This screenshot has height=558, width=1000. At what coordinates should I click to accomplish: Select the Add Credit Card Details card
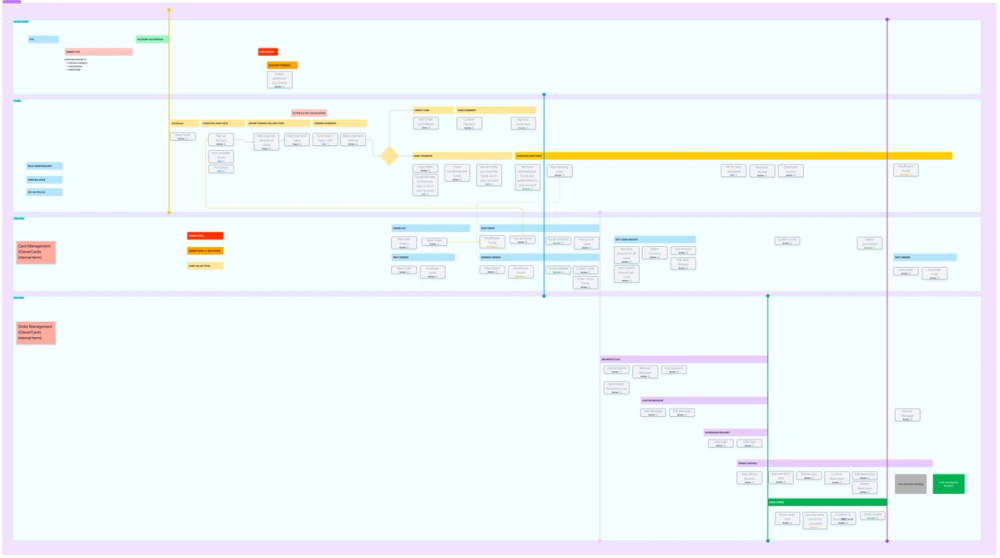425,123
